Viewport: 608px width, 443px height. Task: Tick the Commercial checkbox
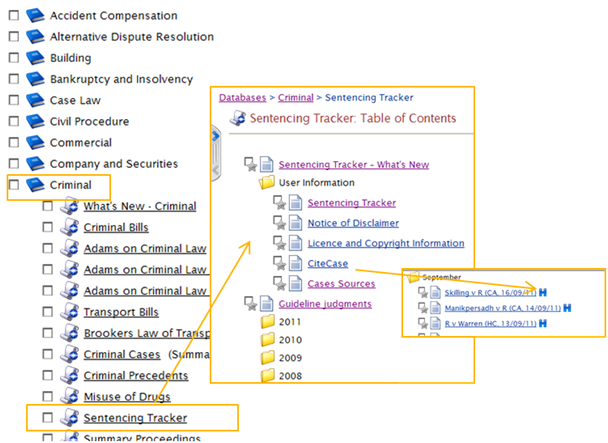click(14, 142)
